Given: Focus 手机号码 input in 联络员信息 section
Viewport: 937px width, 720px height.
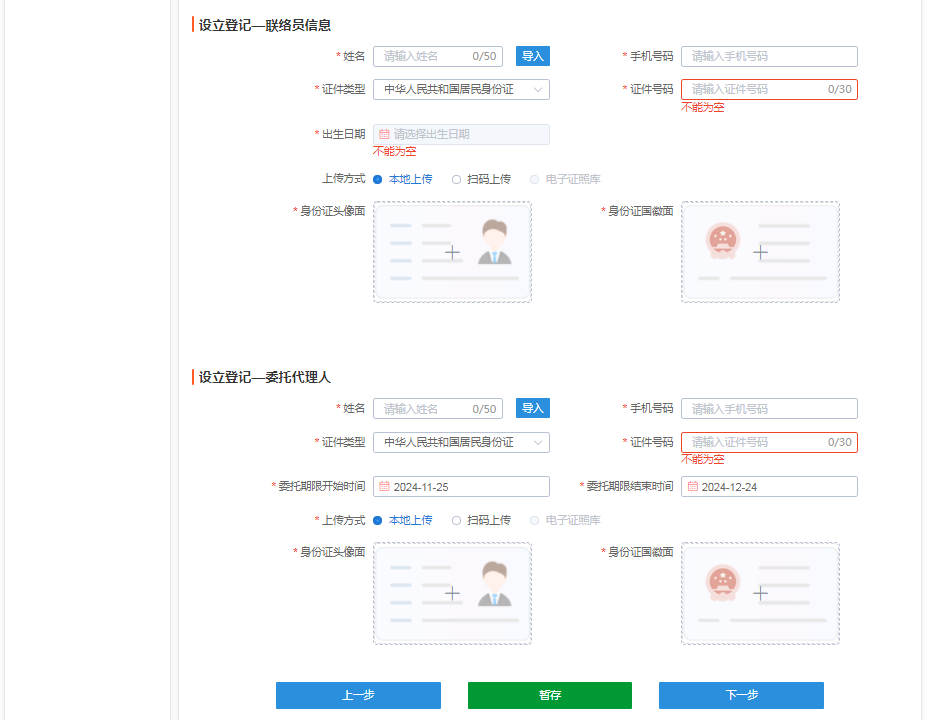Looking at the screenshot, I should (x=770, y=56).
